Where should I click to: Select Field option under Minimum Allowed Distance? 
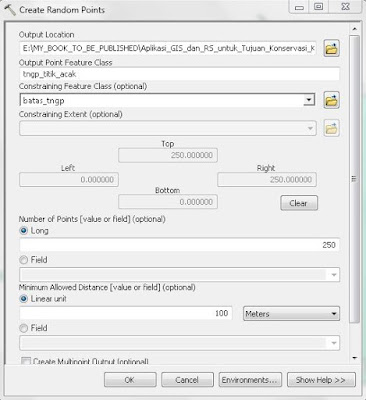coord(24,328)
